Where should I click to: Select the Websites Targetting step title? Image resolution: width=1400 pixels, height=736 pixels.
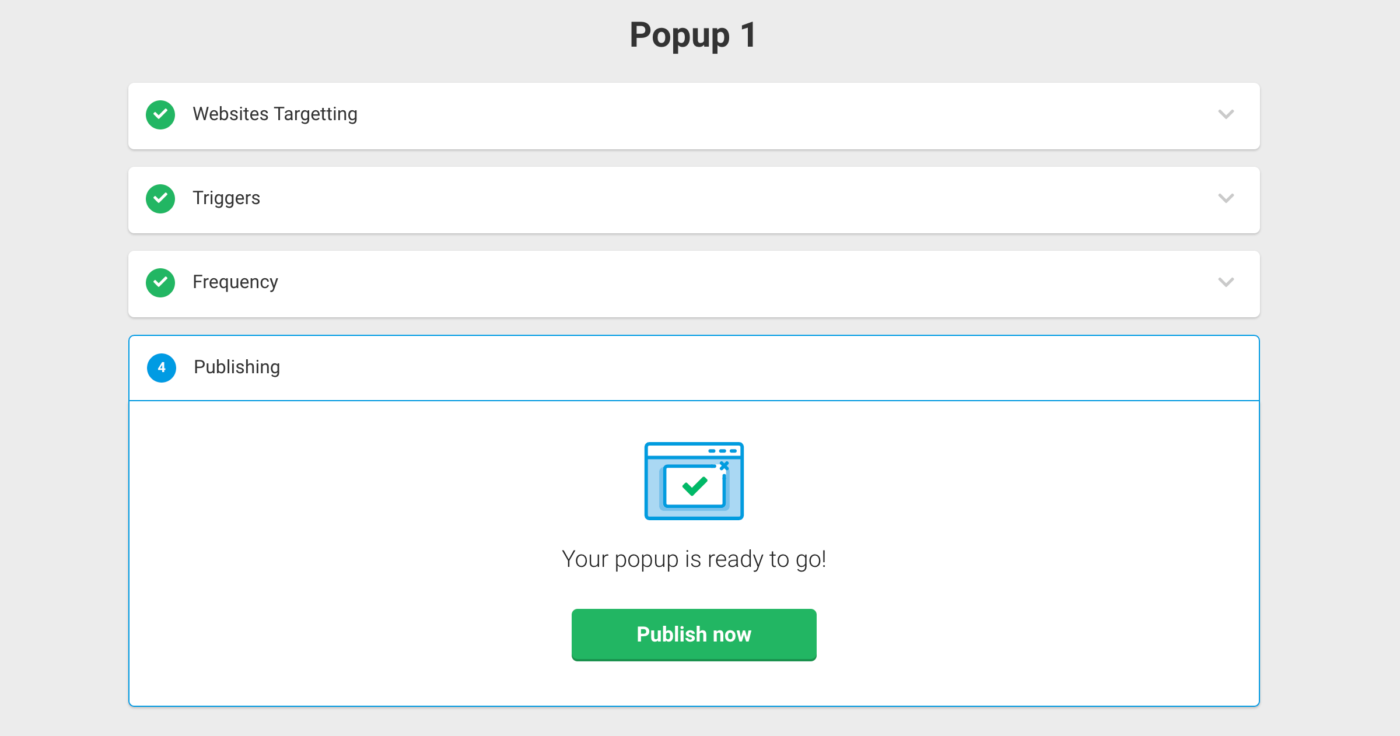[x=275, y=114]
